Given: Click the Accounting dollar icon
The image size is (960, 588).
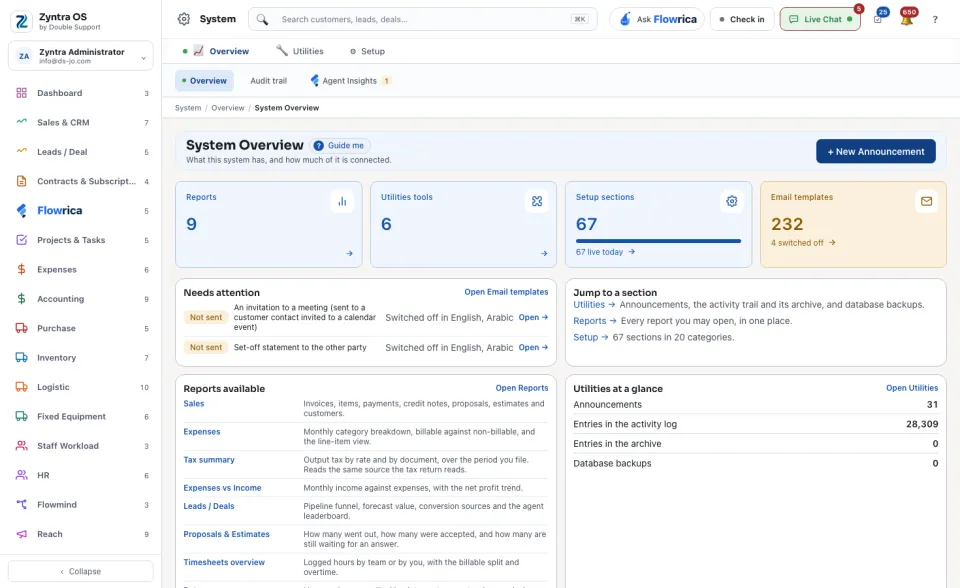Looking at the screenshot, I should click(21, 299).
